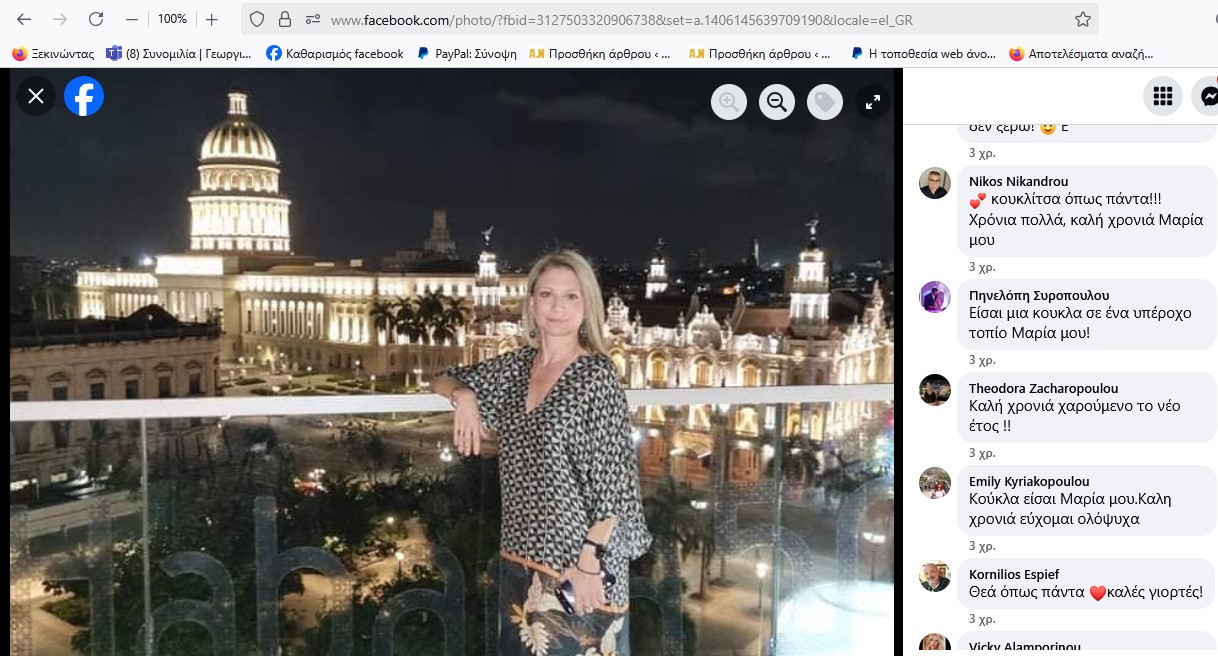Open Καθαρισμός facebook bookmark
Screen dimensions: 1218x656
coord(335,54)
